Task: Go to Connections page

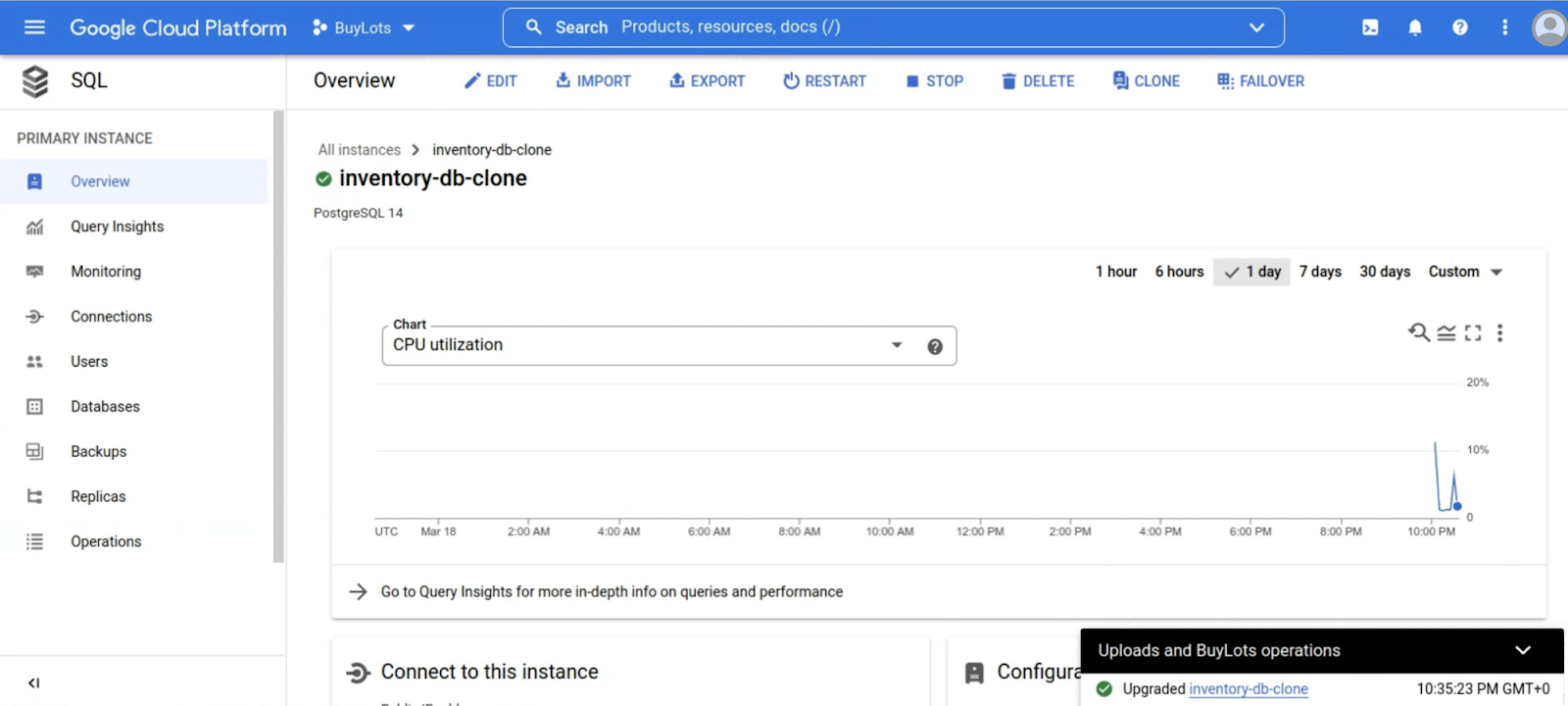Action: 112,317
